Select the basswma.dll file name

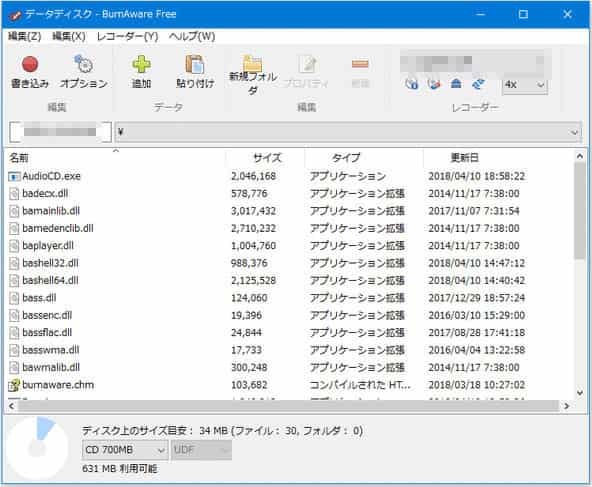tap(51, 350)
